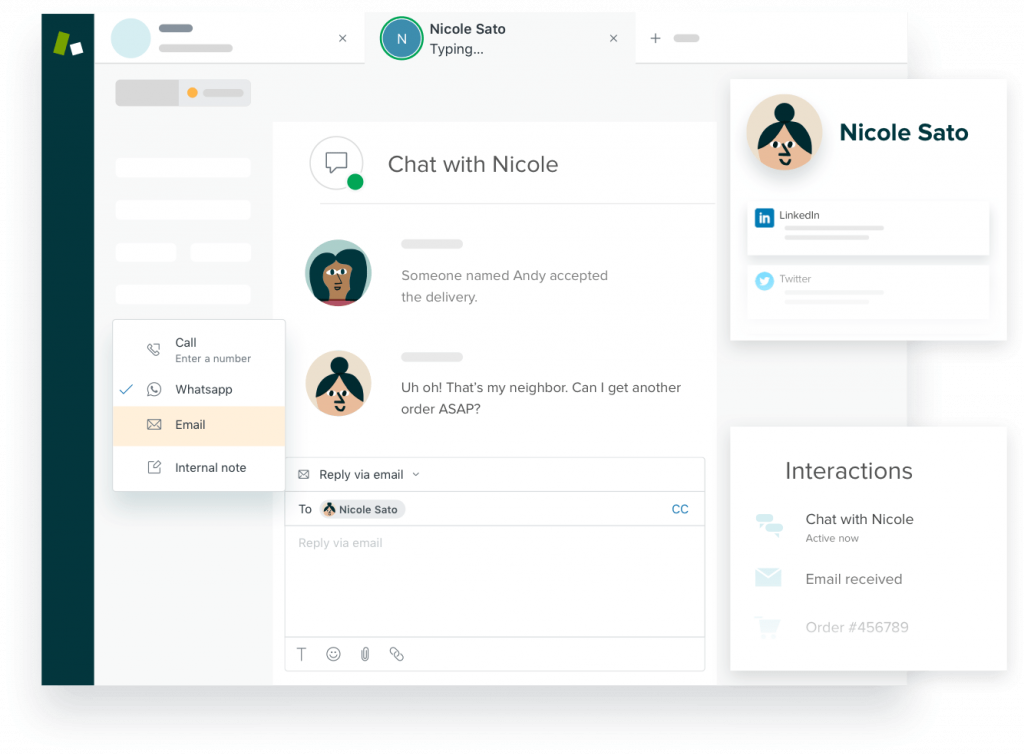Click the Nicole Sato recipient chip
The width and height of the screenshot is (1024, 755).
[362, 509]
